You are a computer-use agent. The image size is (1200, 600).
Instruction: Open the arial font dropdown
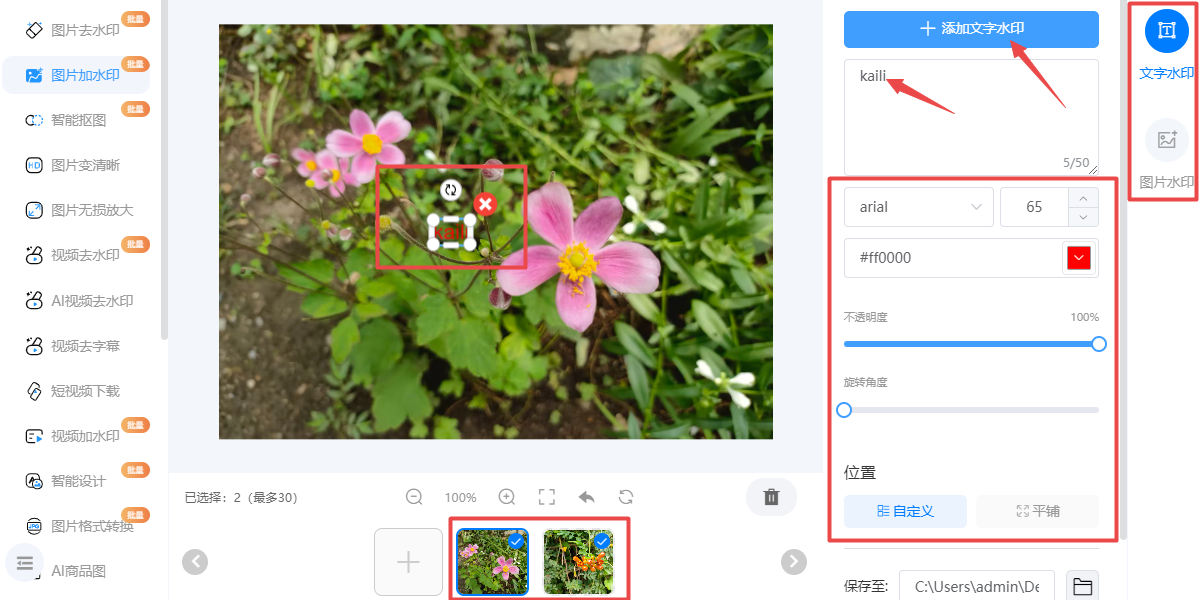pyautogui.click(x=919, y=207)
